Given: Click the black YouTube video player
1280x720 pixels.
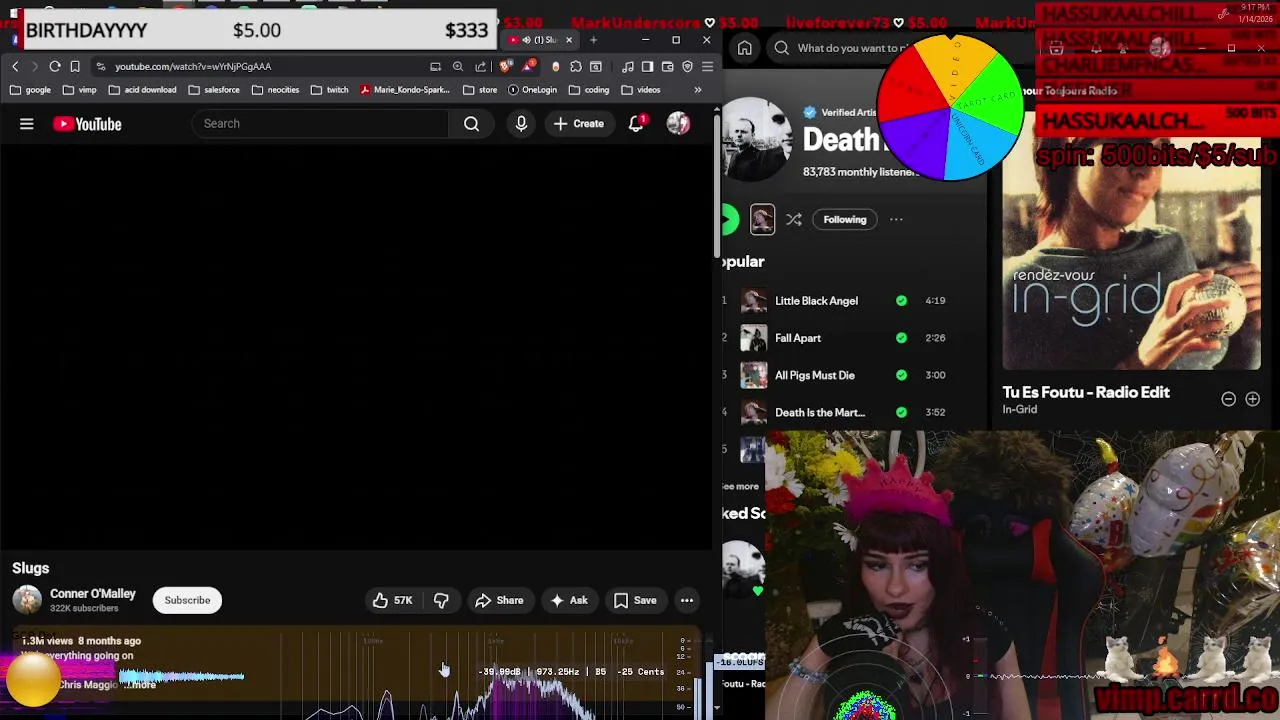Looking at the screenshot, I should click(x=358, y=347).
